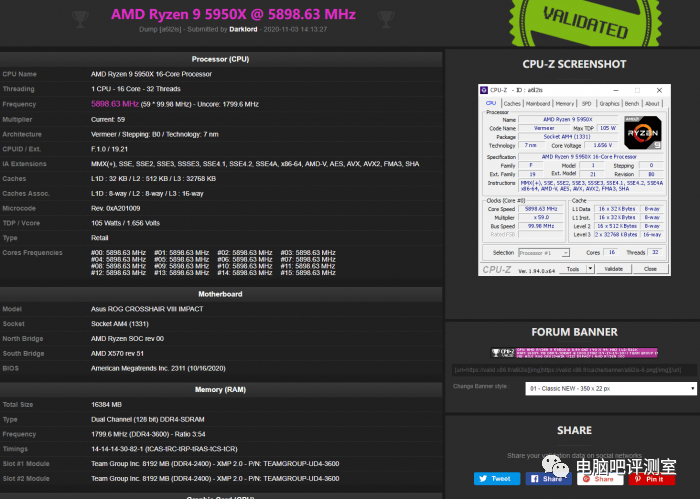Click the right trophy icon beside the title
The height and width of the screenshot is (499, 700).
386,19
